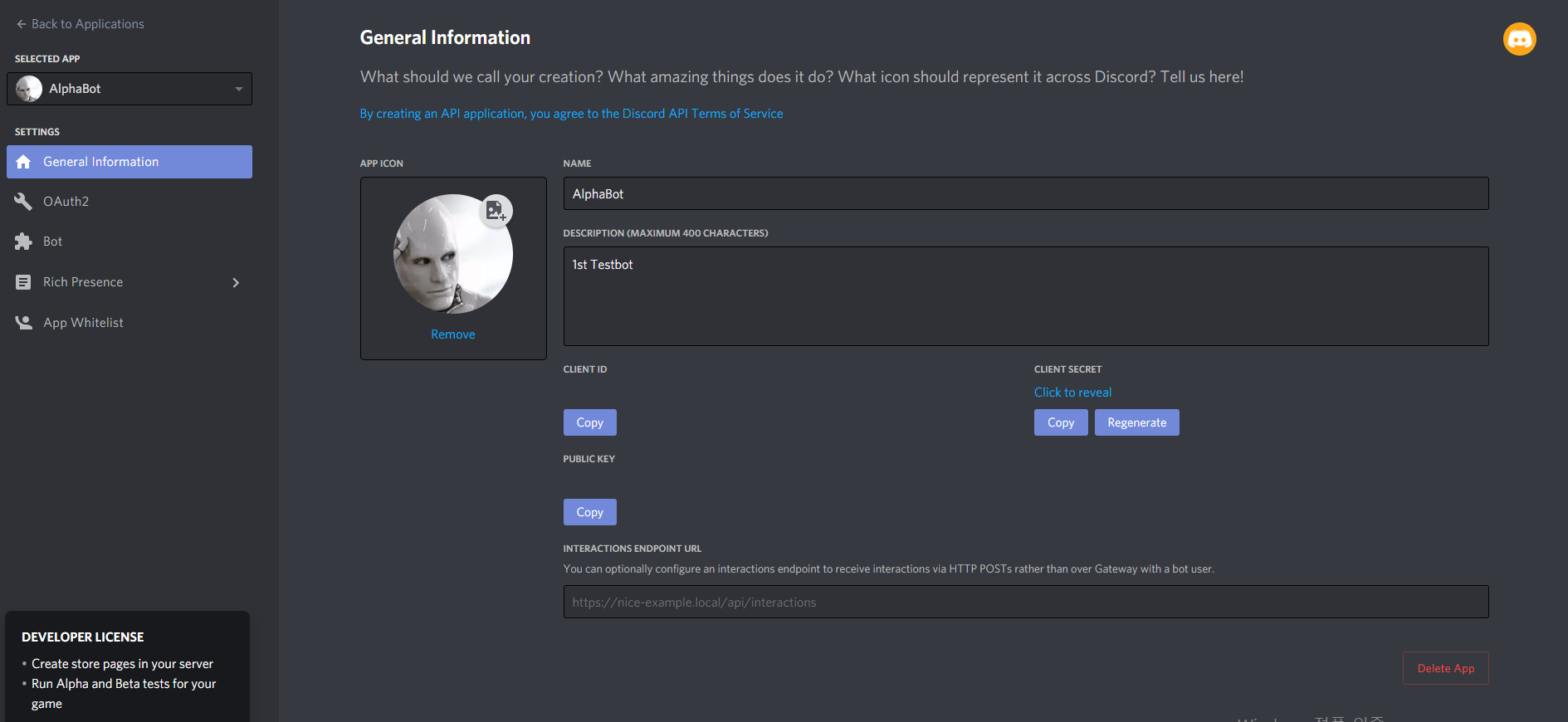Focus the Interactions Endpoint URL field
1568x722 pixels.
pos(1026,602)
